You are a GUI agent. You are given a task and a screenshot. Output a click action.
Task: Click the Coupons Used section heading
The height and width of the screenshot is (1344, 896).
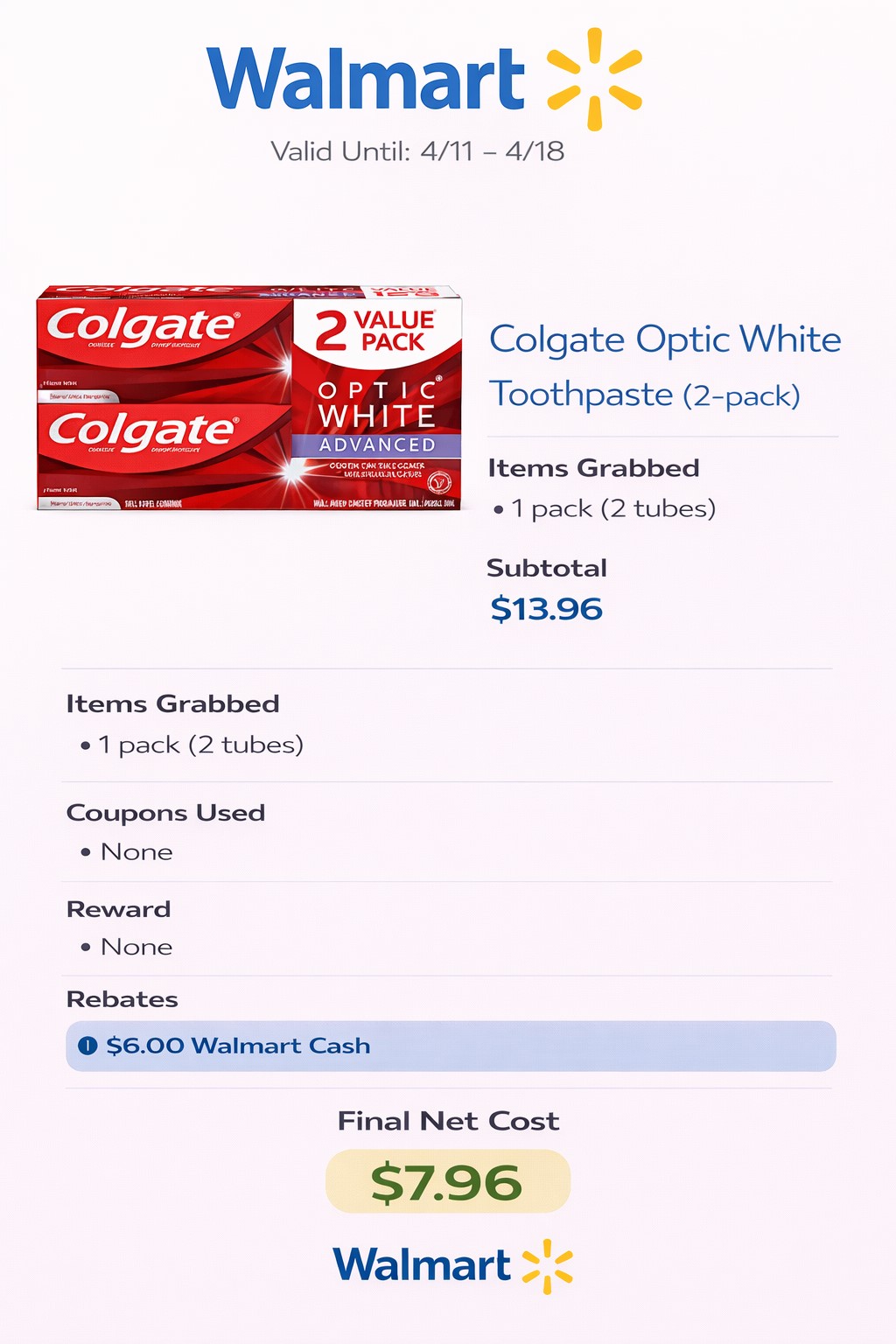pyautogui.click(x=165, y=813)
